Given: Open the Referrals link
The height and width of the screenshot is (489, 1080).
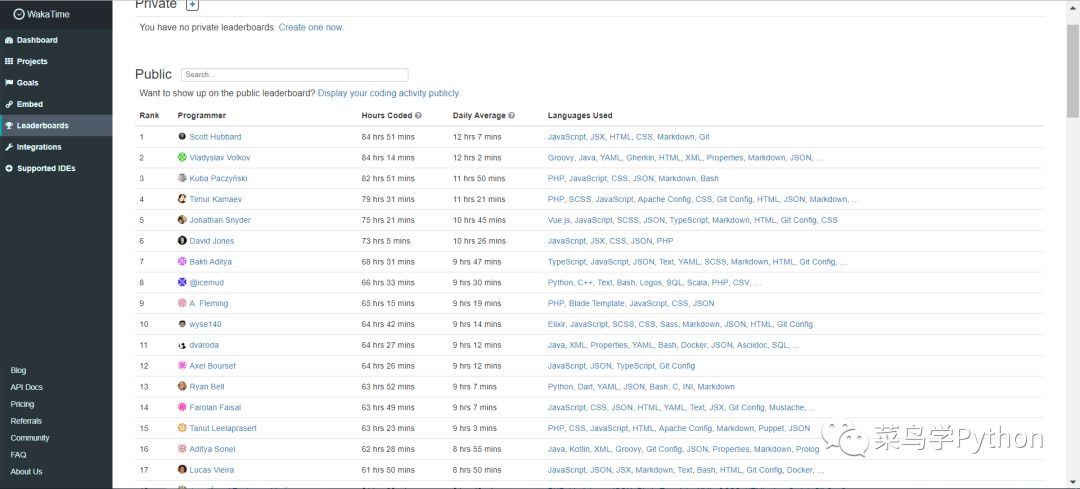Looking at the screenshot, I should (x=26, y=421).
